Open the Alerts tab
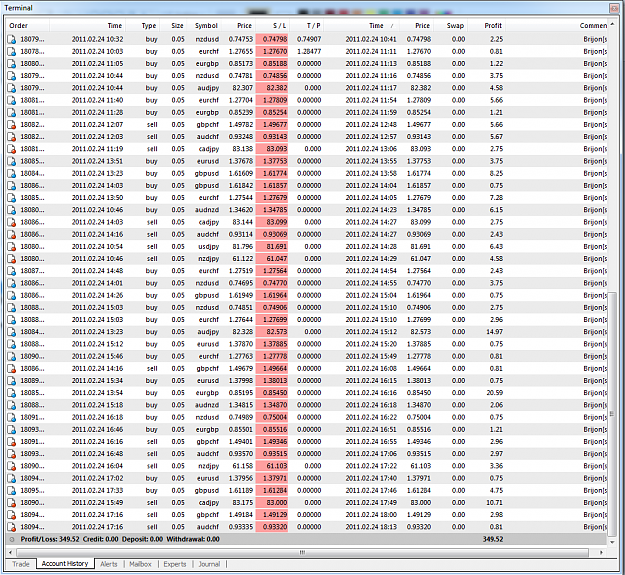 click(109, 564)
